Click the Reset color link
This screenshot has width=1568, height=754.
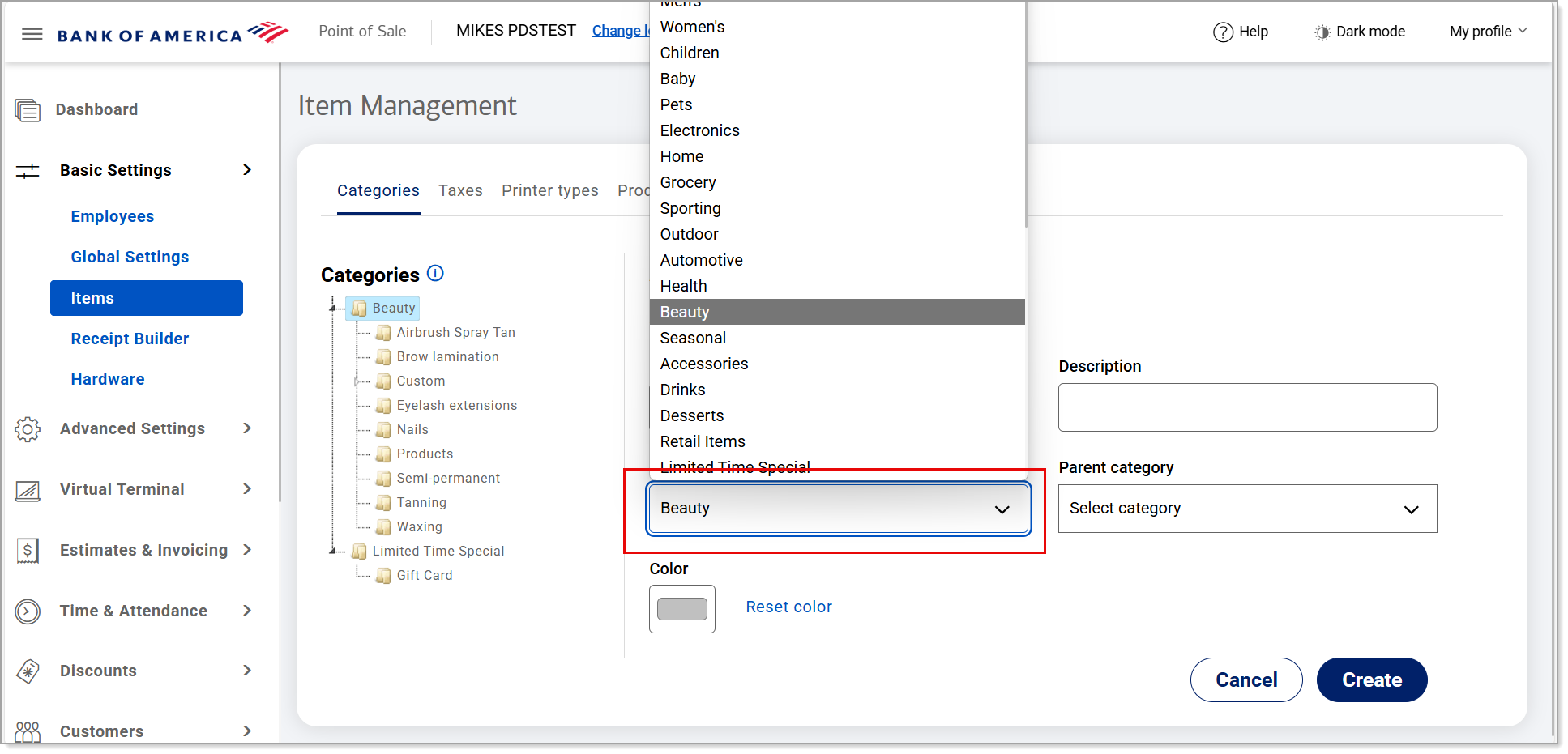point(788,607)
